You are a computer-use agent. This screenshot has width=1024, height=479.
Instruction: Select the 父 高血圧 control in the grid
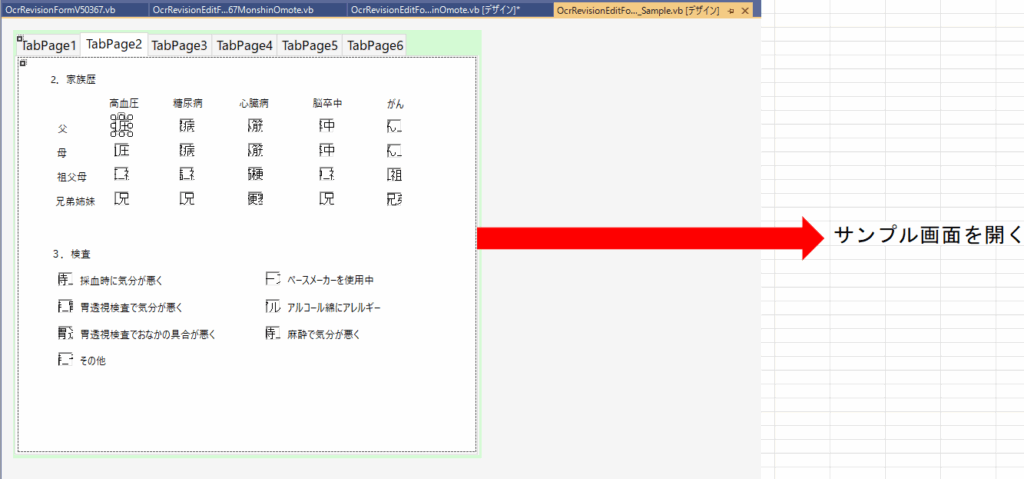(122, 126)
